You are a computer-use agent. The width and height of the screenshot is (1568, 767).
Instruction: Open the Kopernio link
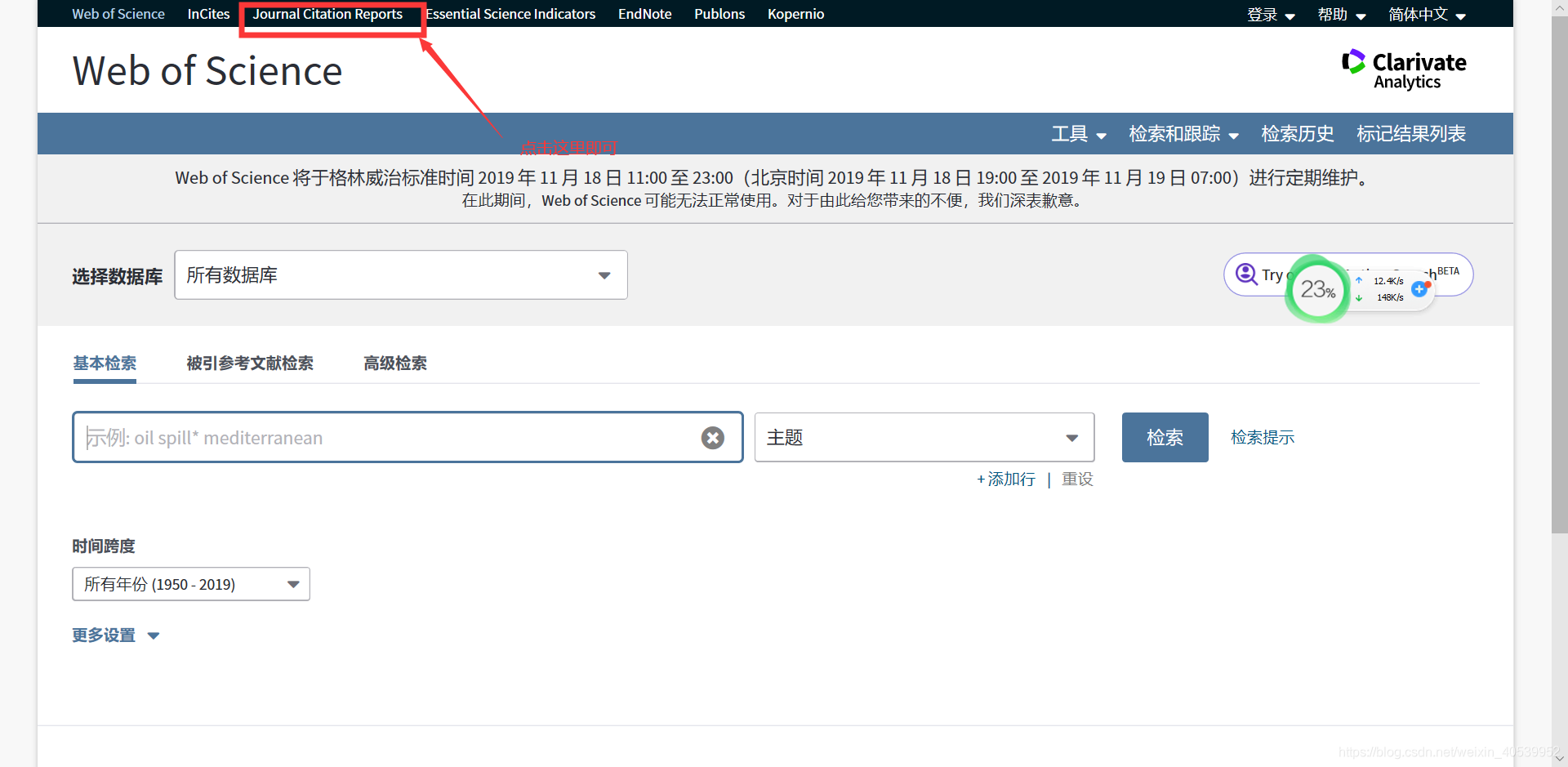(795, 14)
